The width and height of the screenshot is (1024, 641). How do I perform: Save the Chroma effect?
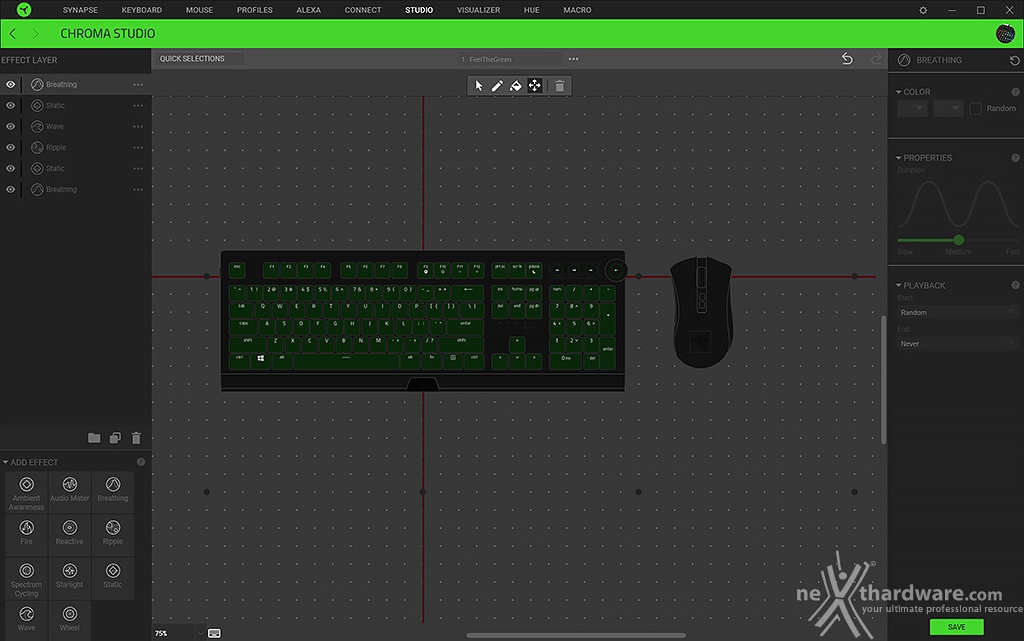point(957,627)
